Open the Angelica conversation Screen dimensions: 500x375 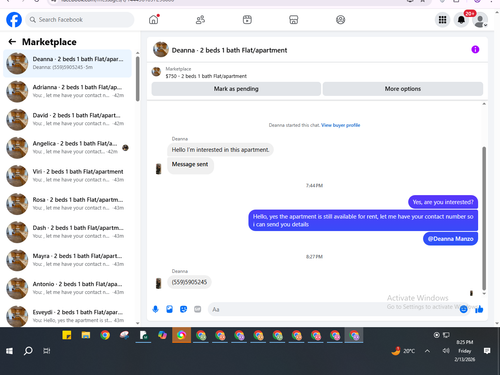click(x=67, y=147)
